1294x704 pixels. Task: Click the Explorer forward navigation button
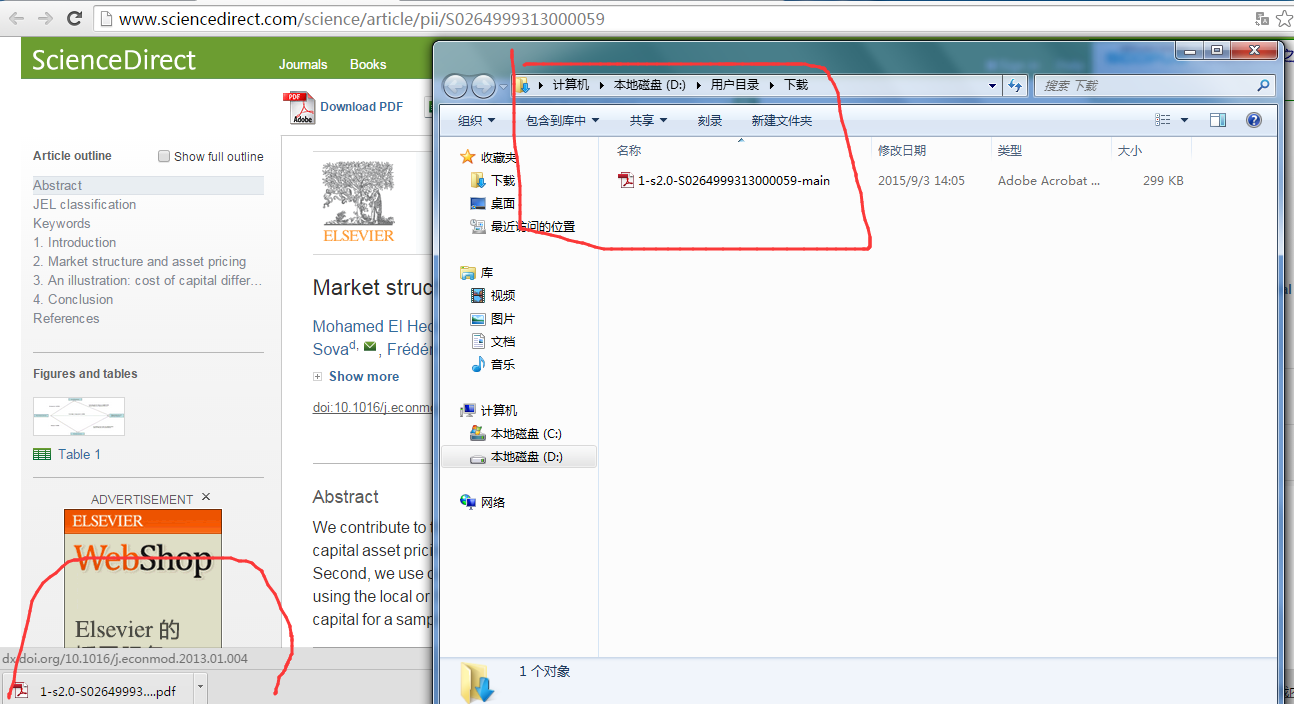(483, 86)
